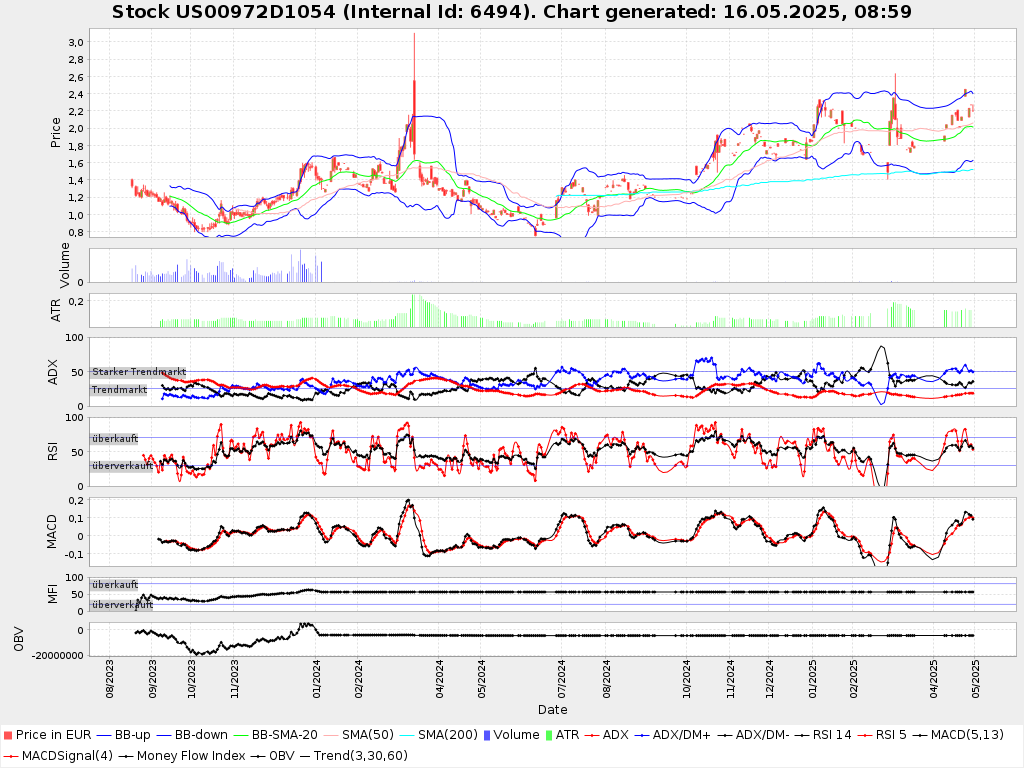Click the -0,1 value on MACD axis
Viewport: 1024px width, 768px height.
[x=74, y=554]
